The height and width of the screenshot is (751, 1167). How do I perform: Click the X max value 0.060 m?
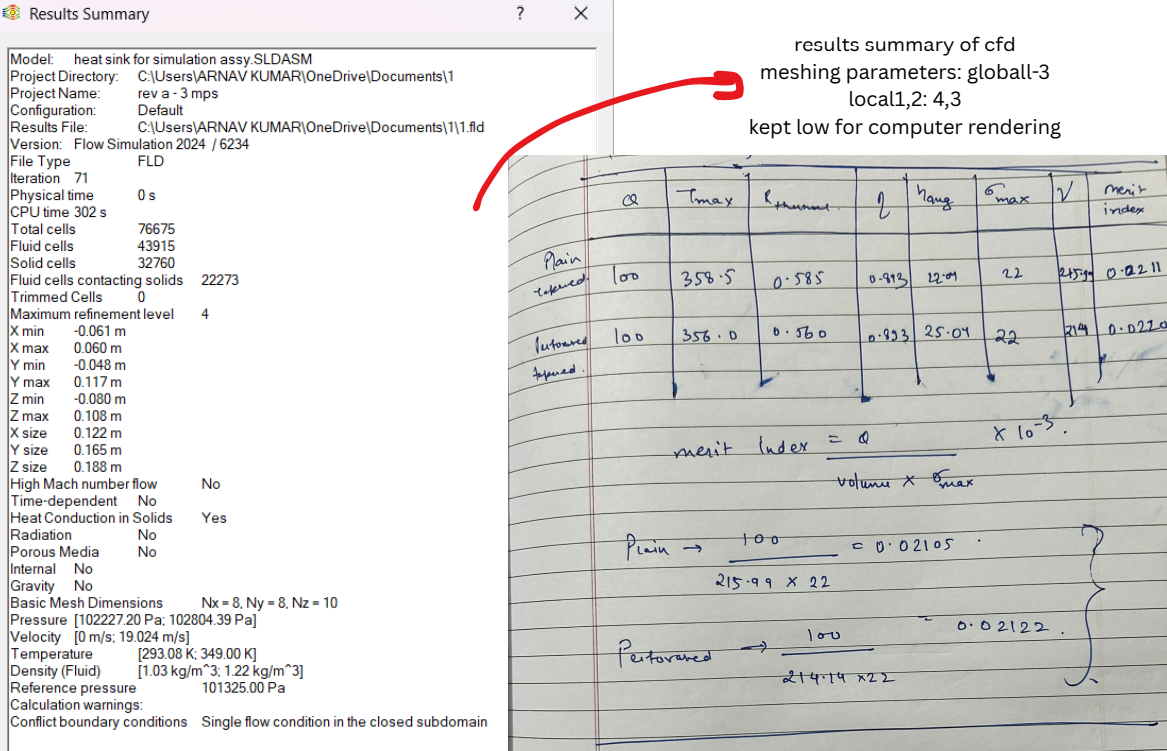pos(97,348)
